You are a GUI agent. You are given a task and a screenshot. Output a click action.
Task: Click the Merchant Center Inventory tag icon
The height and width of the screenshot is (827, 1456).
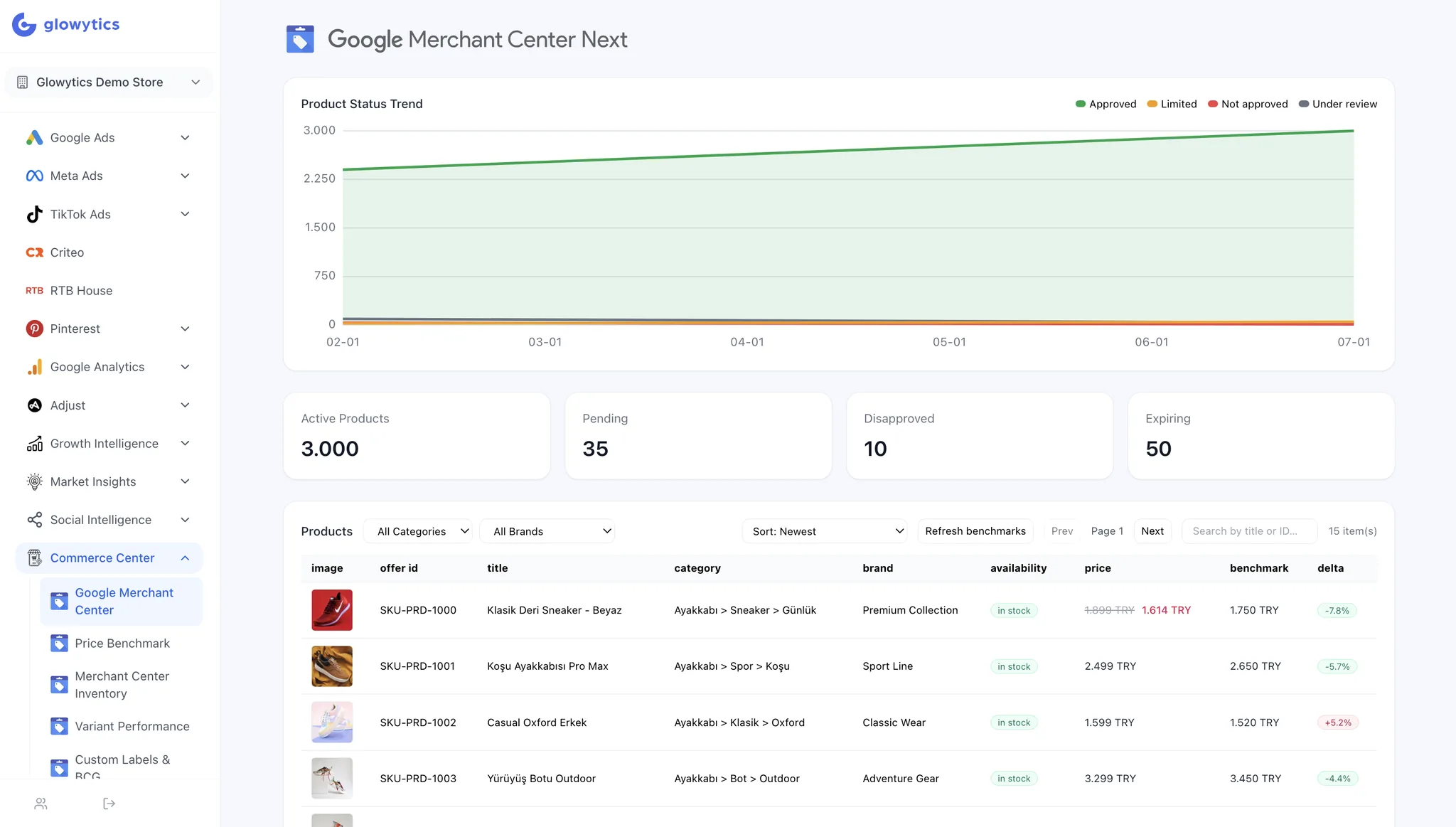coord(60,685)
